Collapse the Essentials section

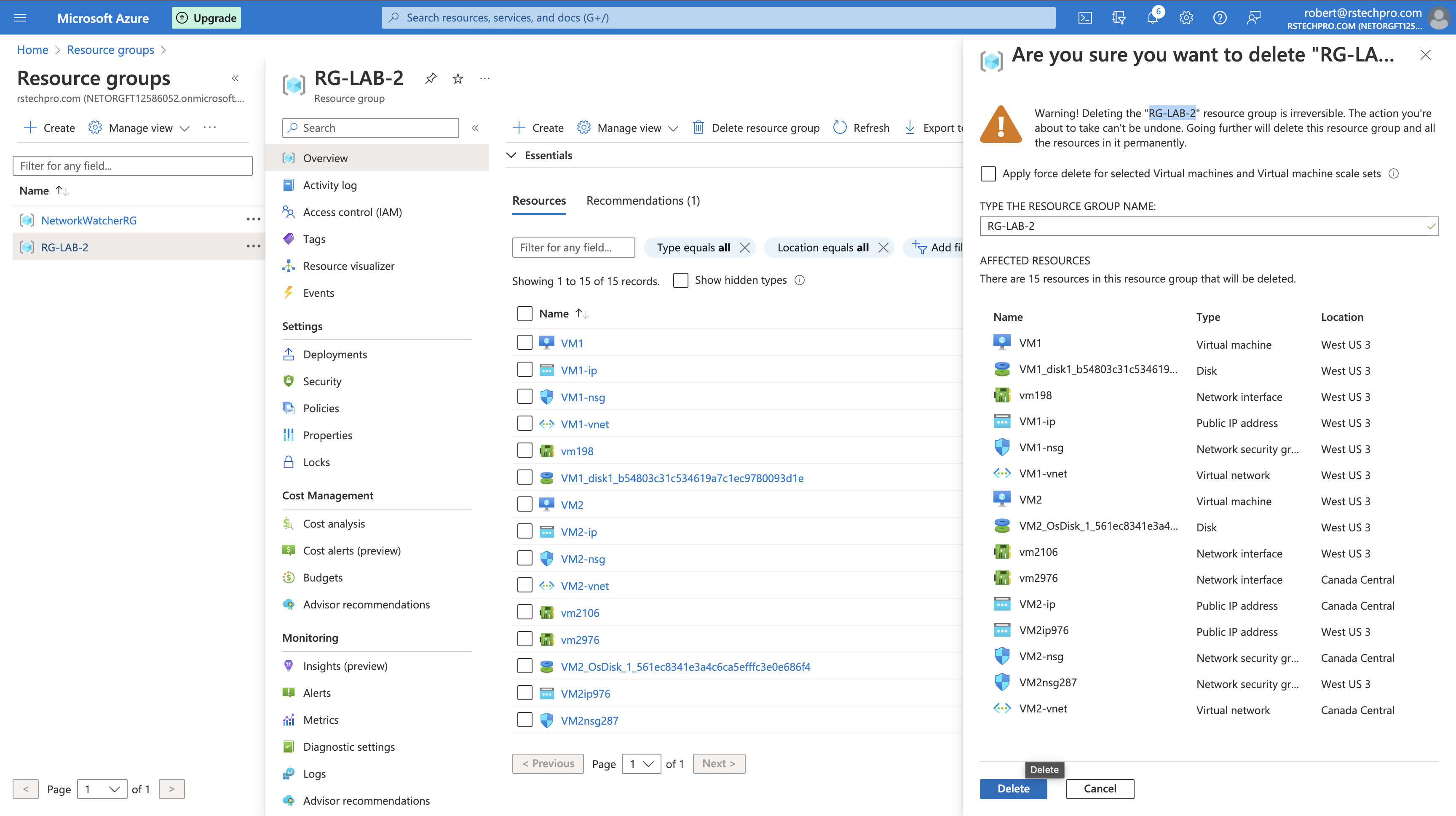pos(511,155)
